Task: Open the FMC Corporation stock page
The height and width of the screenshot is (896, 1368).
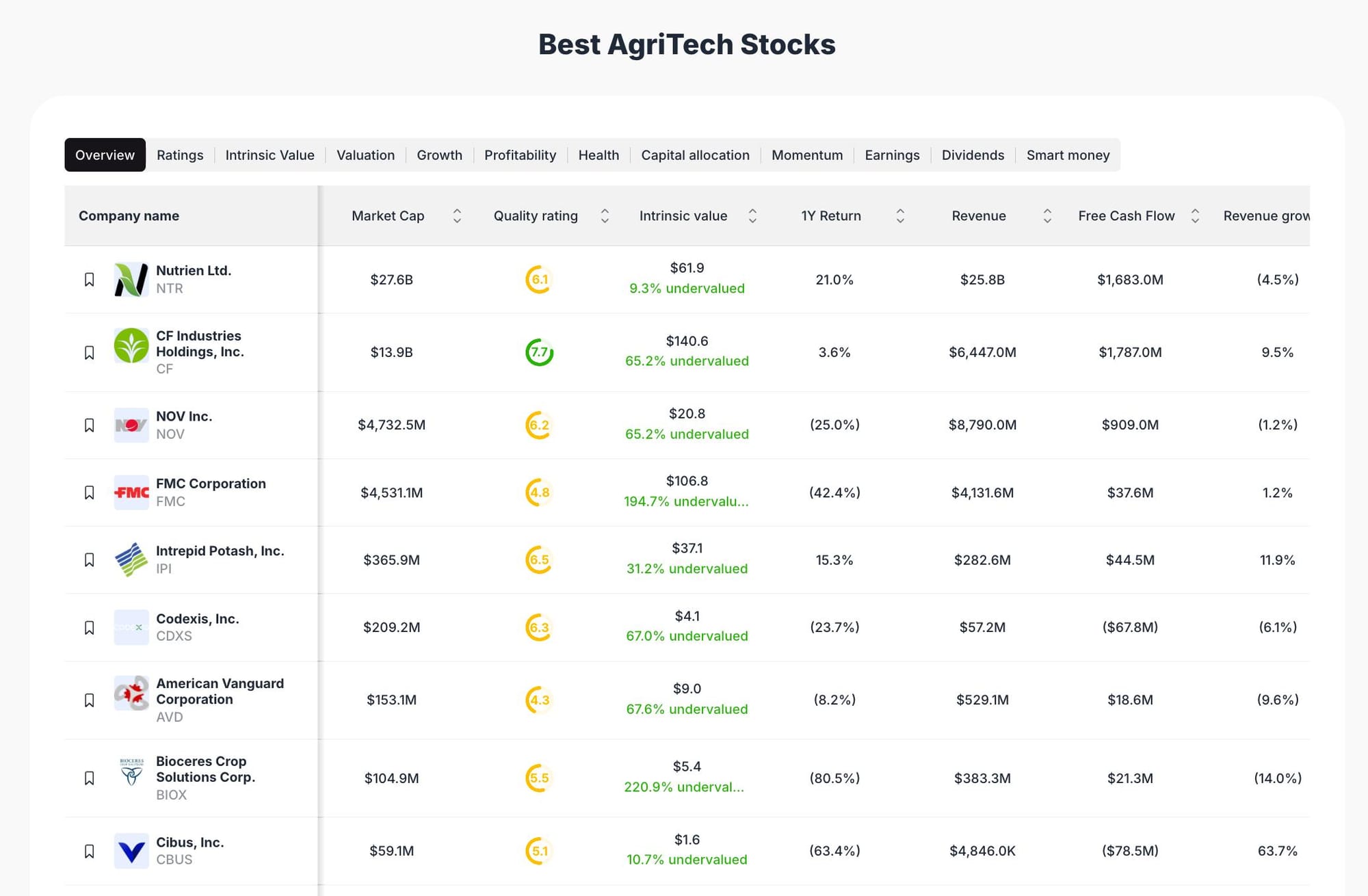Action: pyautogui.click(x=211, y=484)
